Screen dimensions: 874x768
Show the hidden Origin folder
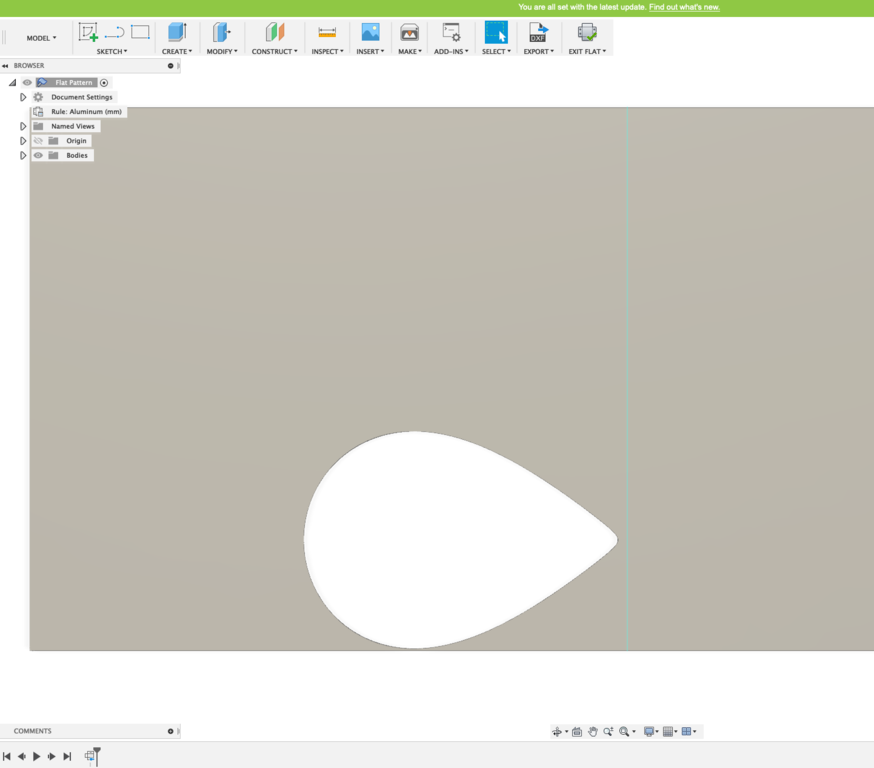(x=38, y=141)
